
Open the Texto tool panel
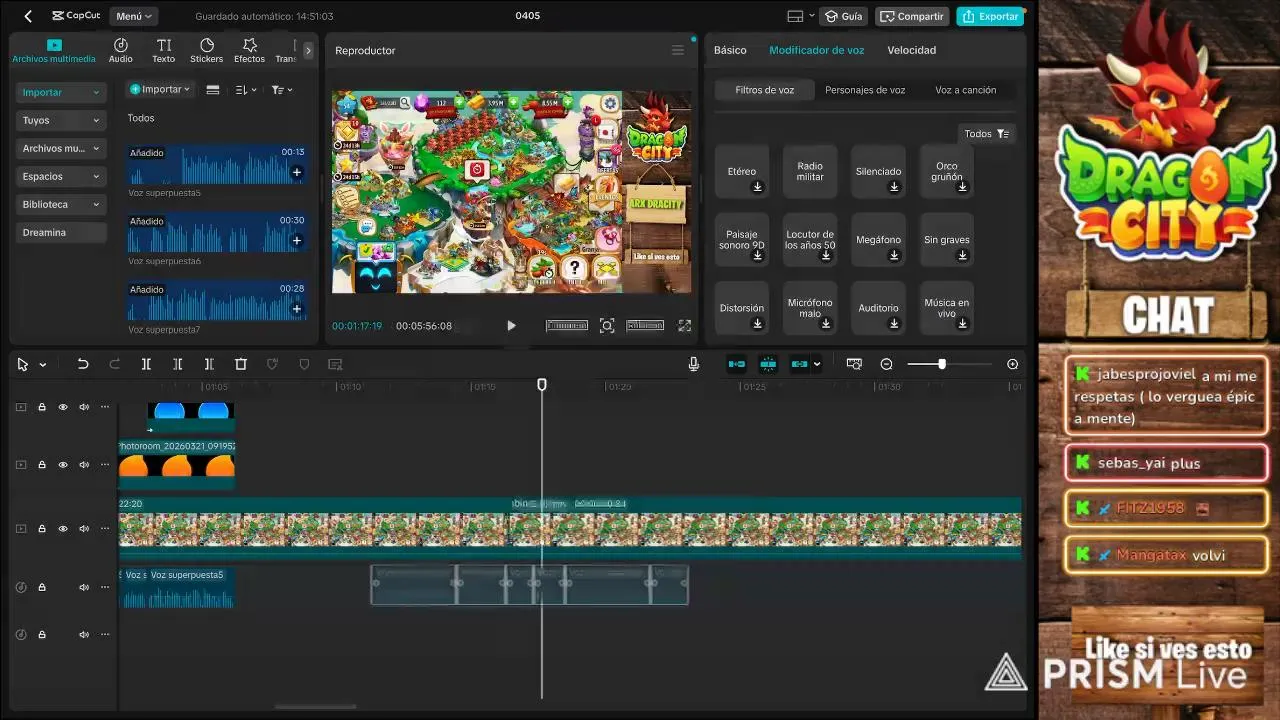pyautogui.click(x=164, y=50)
